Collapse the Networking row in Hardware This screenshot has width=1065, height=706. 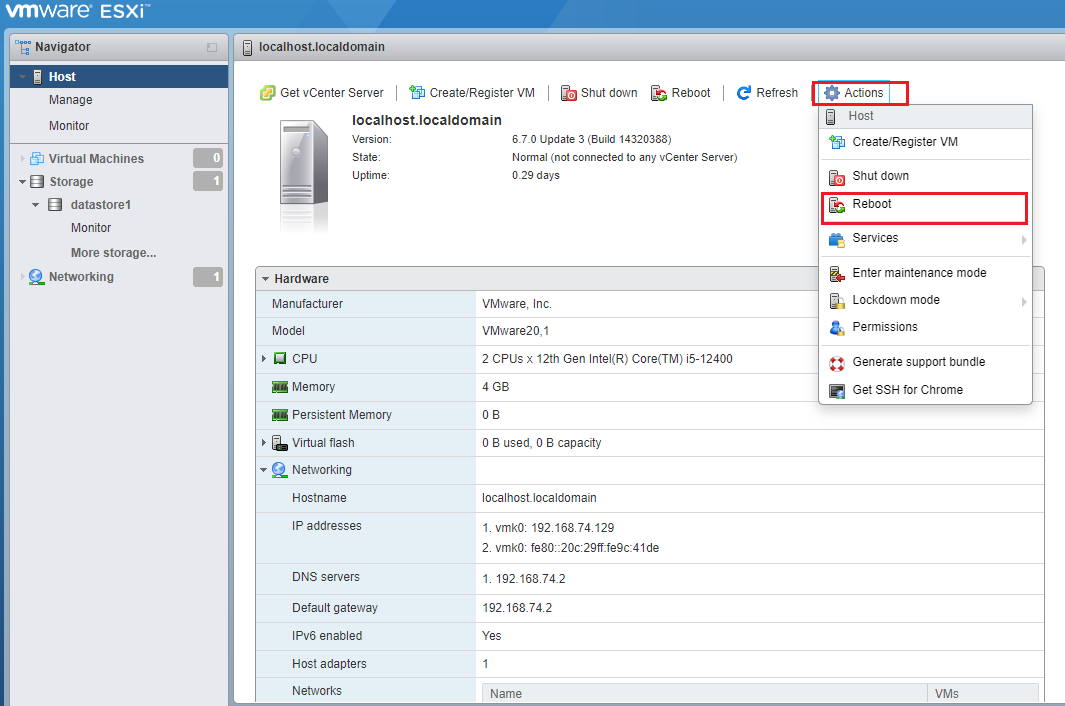[264, 470]
